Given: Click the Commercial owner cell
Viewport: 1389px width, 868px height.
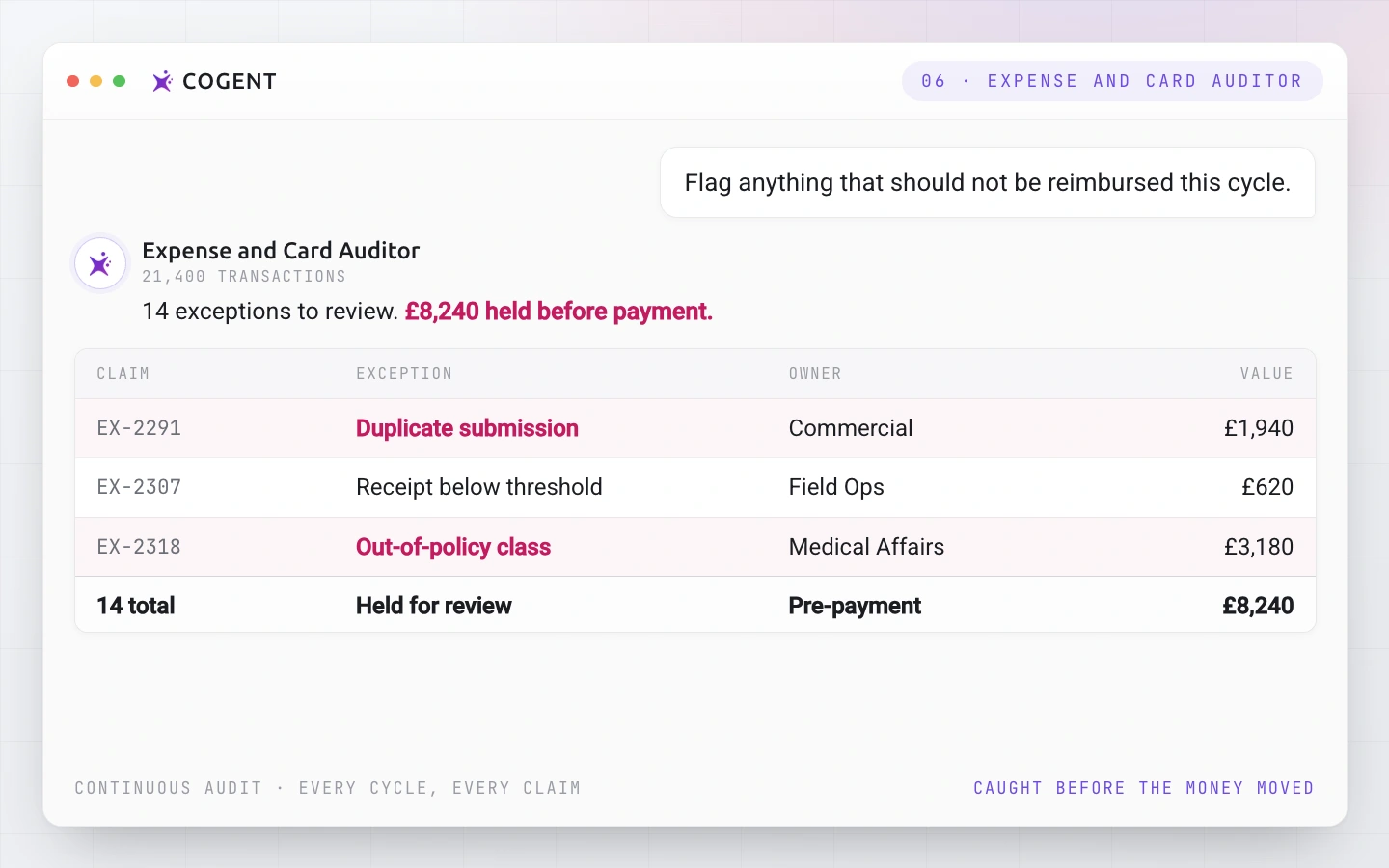Looking at the screenshot, I should [x=851, y=428].
